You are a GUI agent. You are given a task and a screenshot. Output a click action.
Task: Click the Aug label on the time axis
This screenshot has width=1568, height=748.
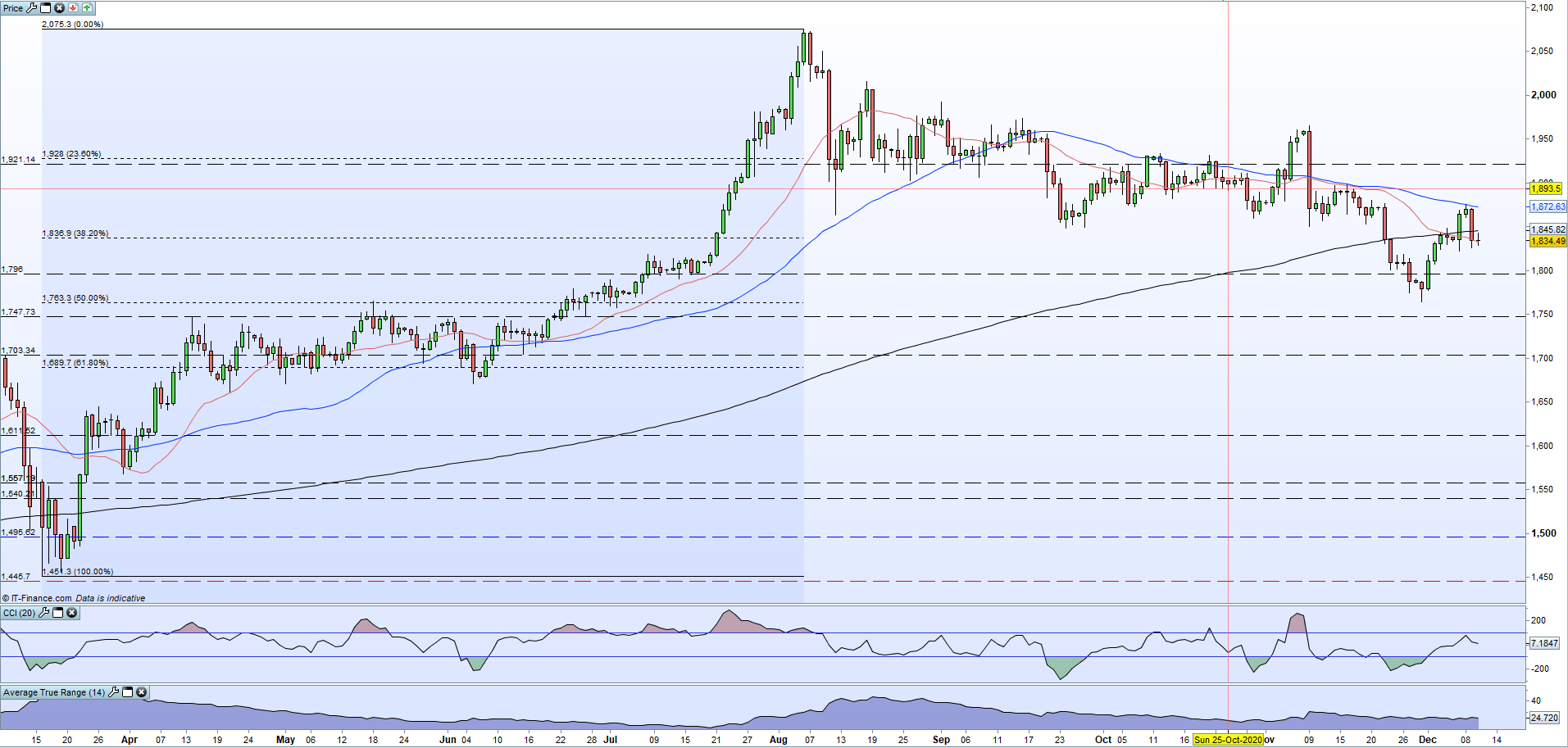click(779, 740)
